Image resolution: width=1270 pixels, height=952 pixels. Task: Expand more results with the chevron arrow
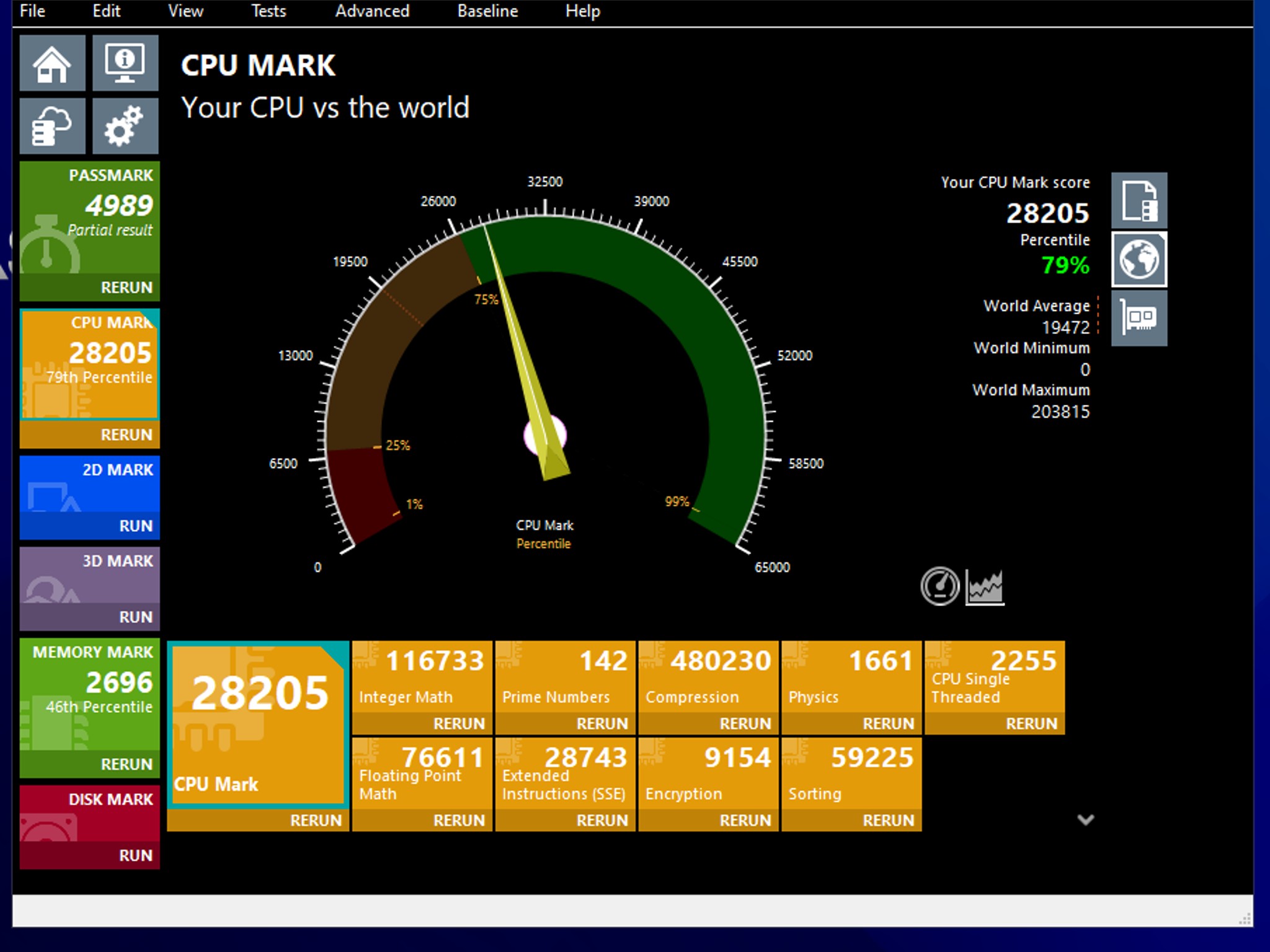tap(1085, 819)
